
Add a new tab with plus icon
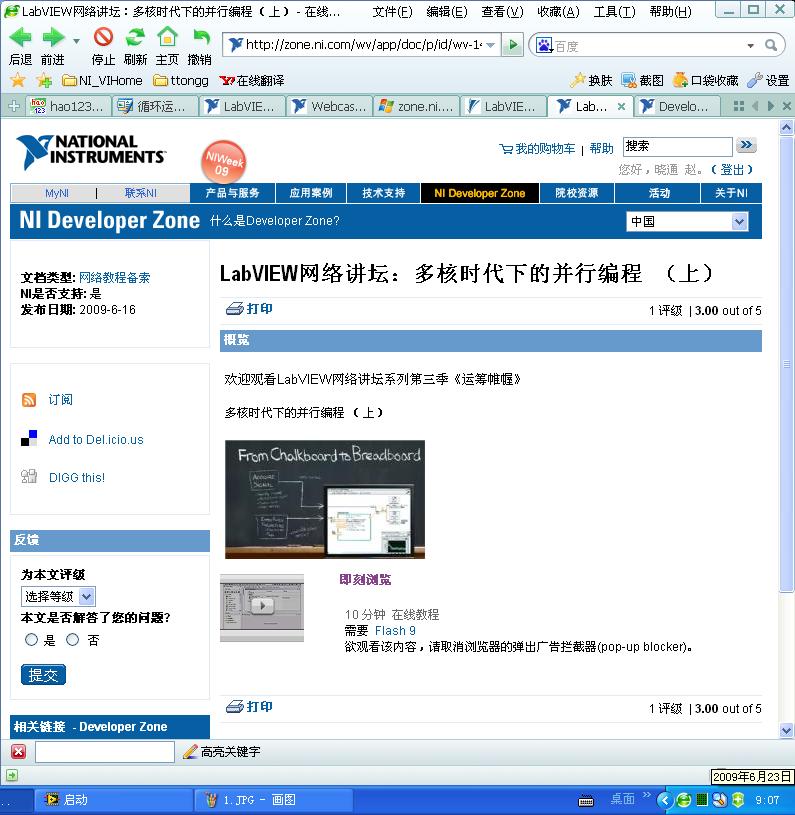point(14,106)
